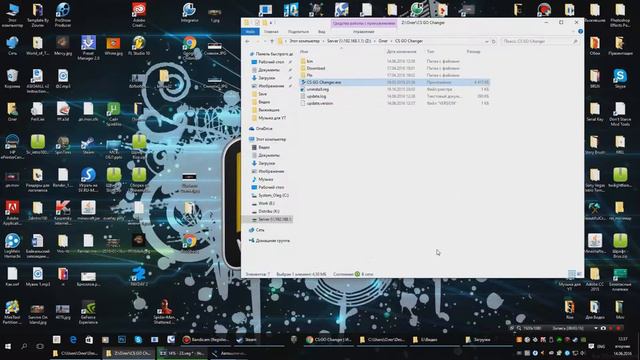Click the CS GO Changer.exe file icon
Image resolution: width=640 pixels, height=360 pixels.
coord(303,82)
